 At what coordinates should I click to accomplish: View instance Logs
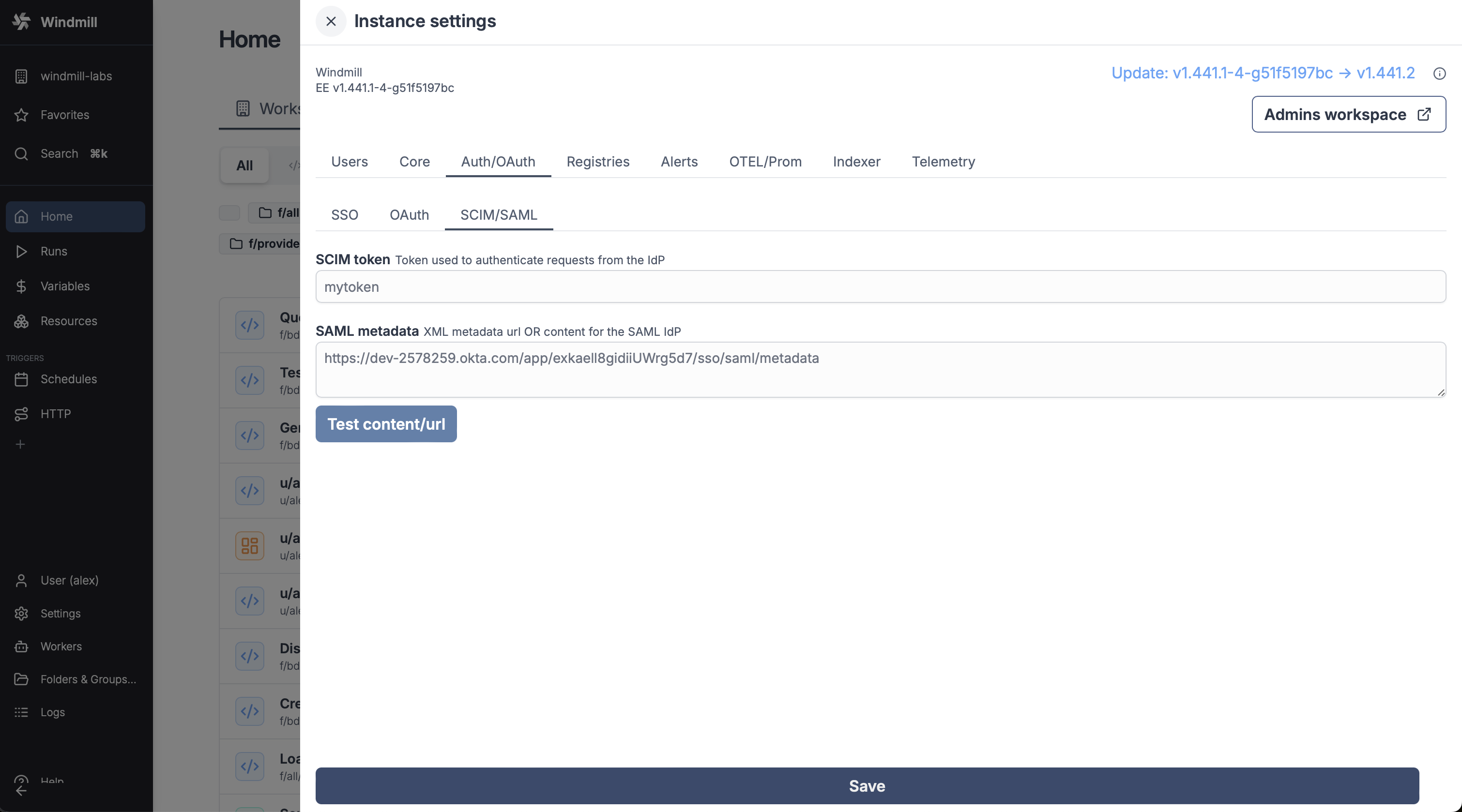coord(52,712)
